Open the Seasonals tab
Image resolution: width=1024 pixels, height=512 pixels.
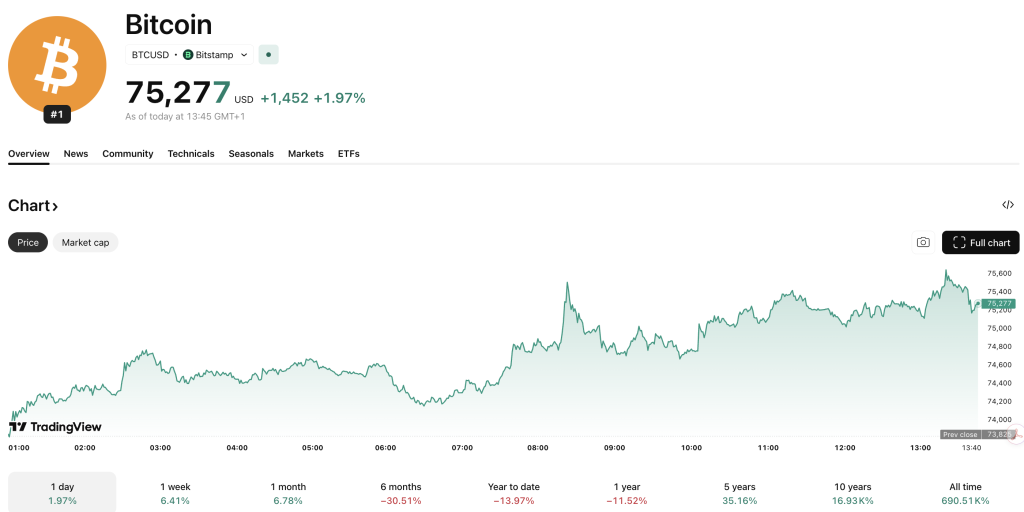click(251, 154)
